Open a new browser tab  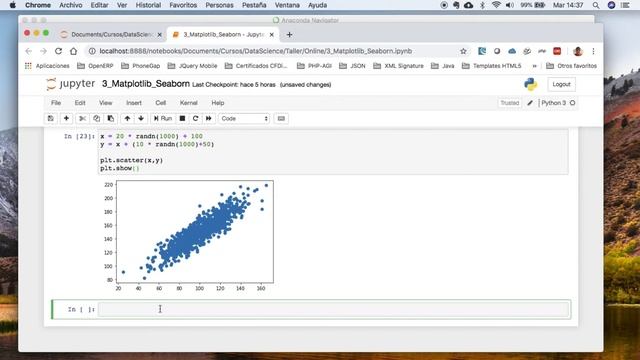tap(289, 35)
